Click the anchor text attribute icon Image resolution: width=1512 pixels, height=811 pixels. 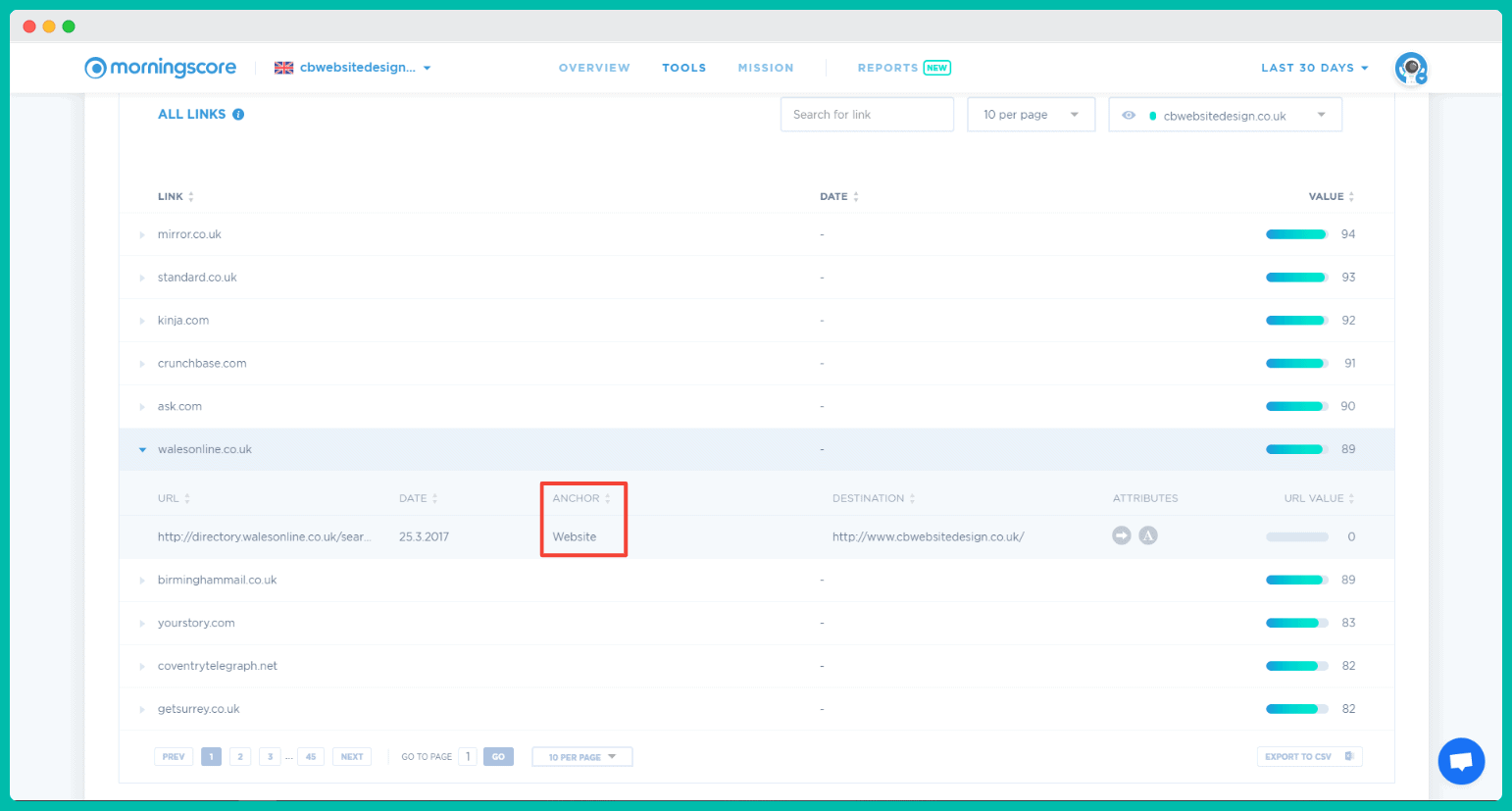coord(1148,535)
